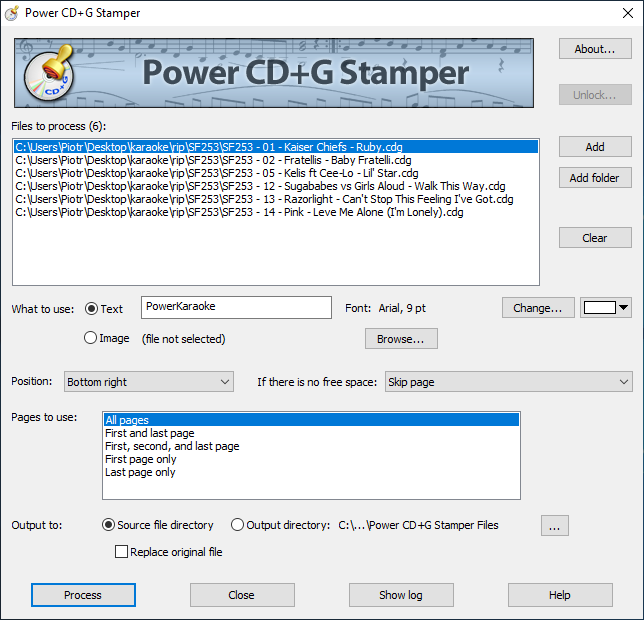Viewport: 644px width, 620px height.
Task: Clear the files list
Action: [x=595, y=238]
